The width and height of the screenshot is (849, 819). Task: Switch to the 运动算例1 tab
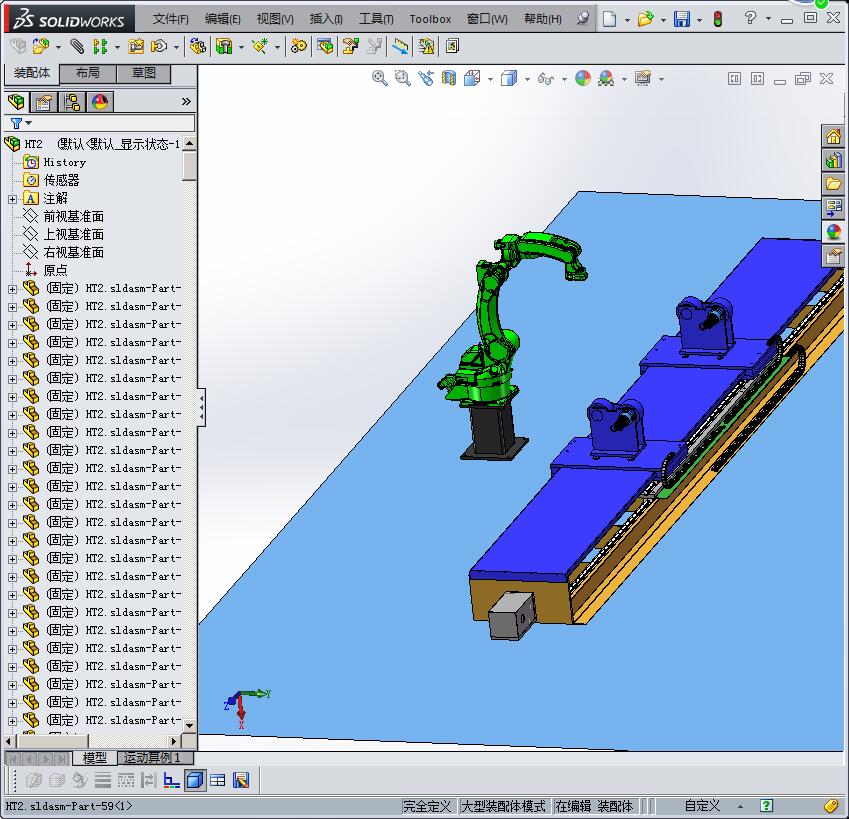pyautogui.click(x=152, y=758)
